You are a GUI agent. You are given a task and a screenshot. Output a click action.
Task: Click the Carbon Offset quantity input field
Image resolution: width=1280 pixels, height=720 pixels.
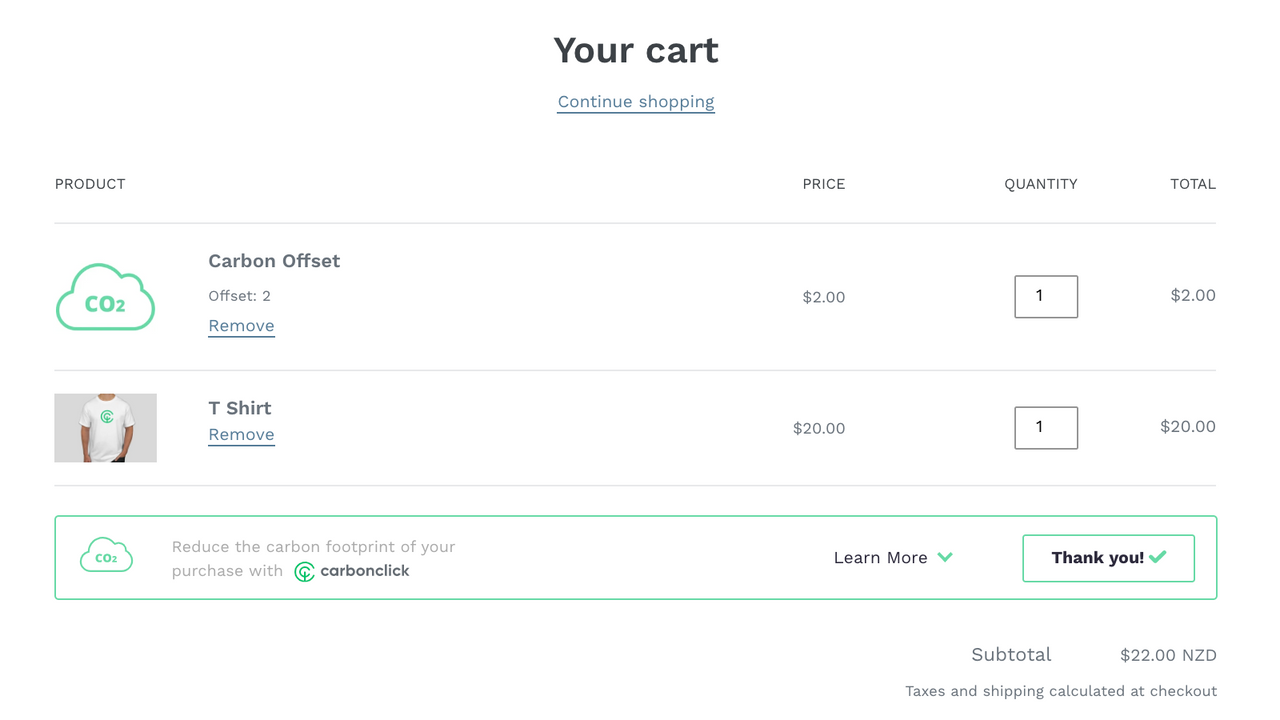tap(1046, 296)
